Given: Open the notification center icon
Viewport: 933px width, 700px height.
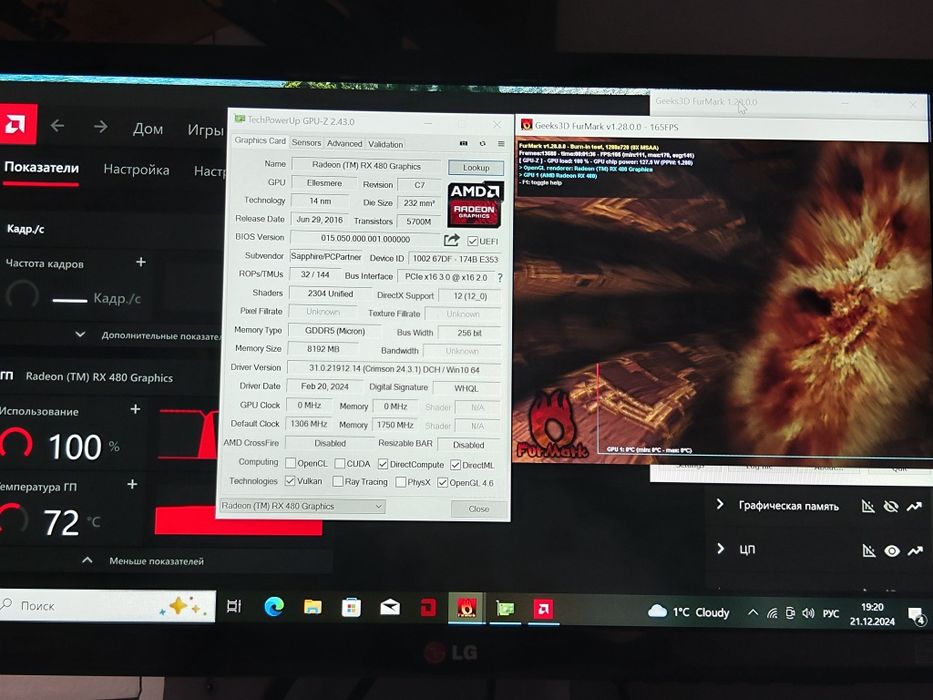Looking at the screenshot, I should click(916, 615).
